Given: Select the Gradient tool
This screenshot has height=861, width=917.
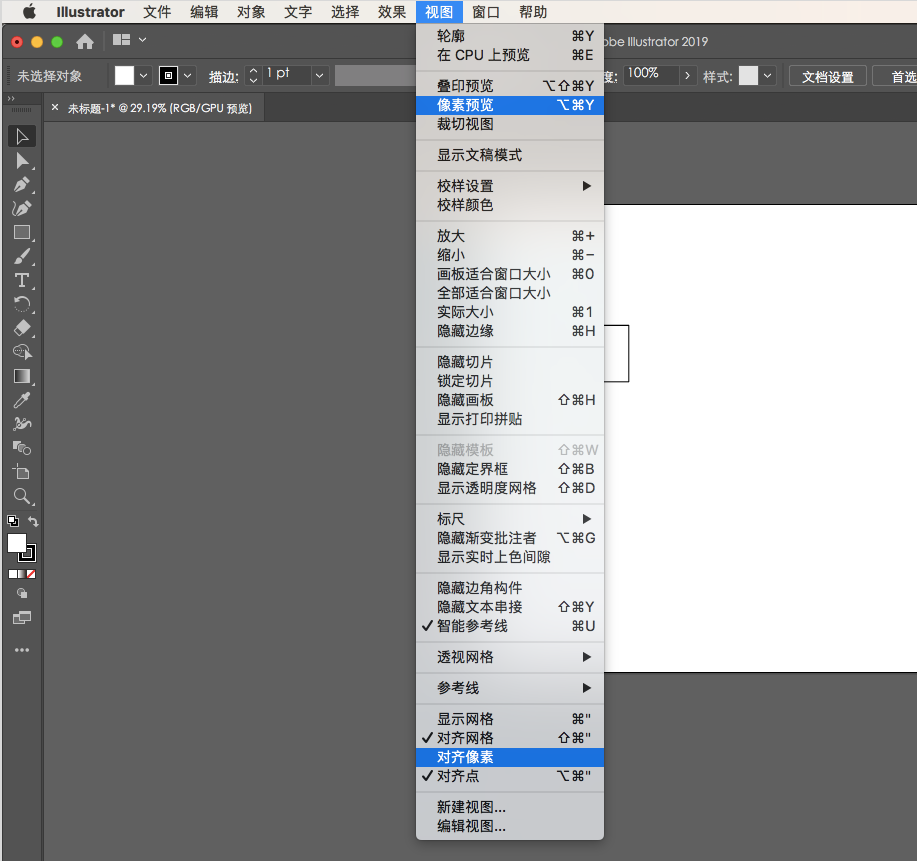Looking at the screenshot, I should (22, 376).
